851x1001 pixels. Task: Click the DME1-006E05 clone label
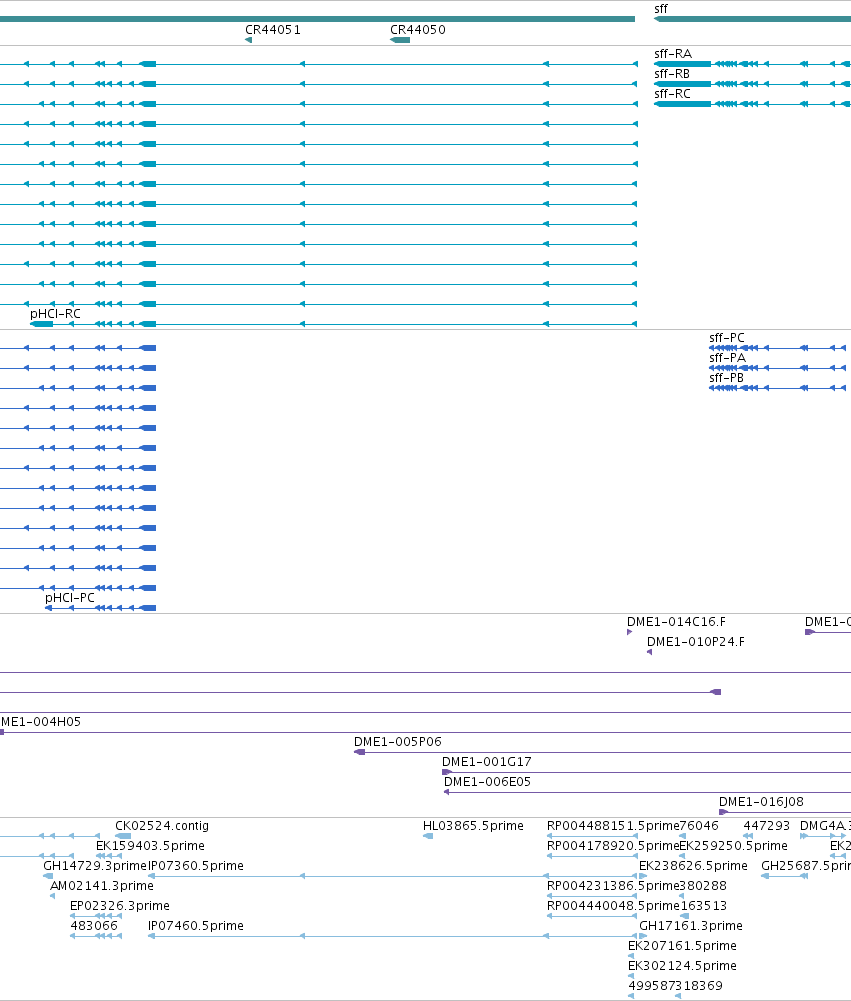tap(487, 781)
